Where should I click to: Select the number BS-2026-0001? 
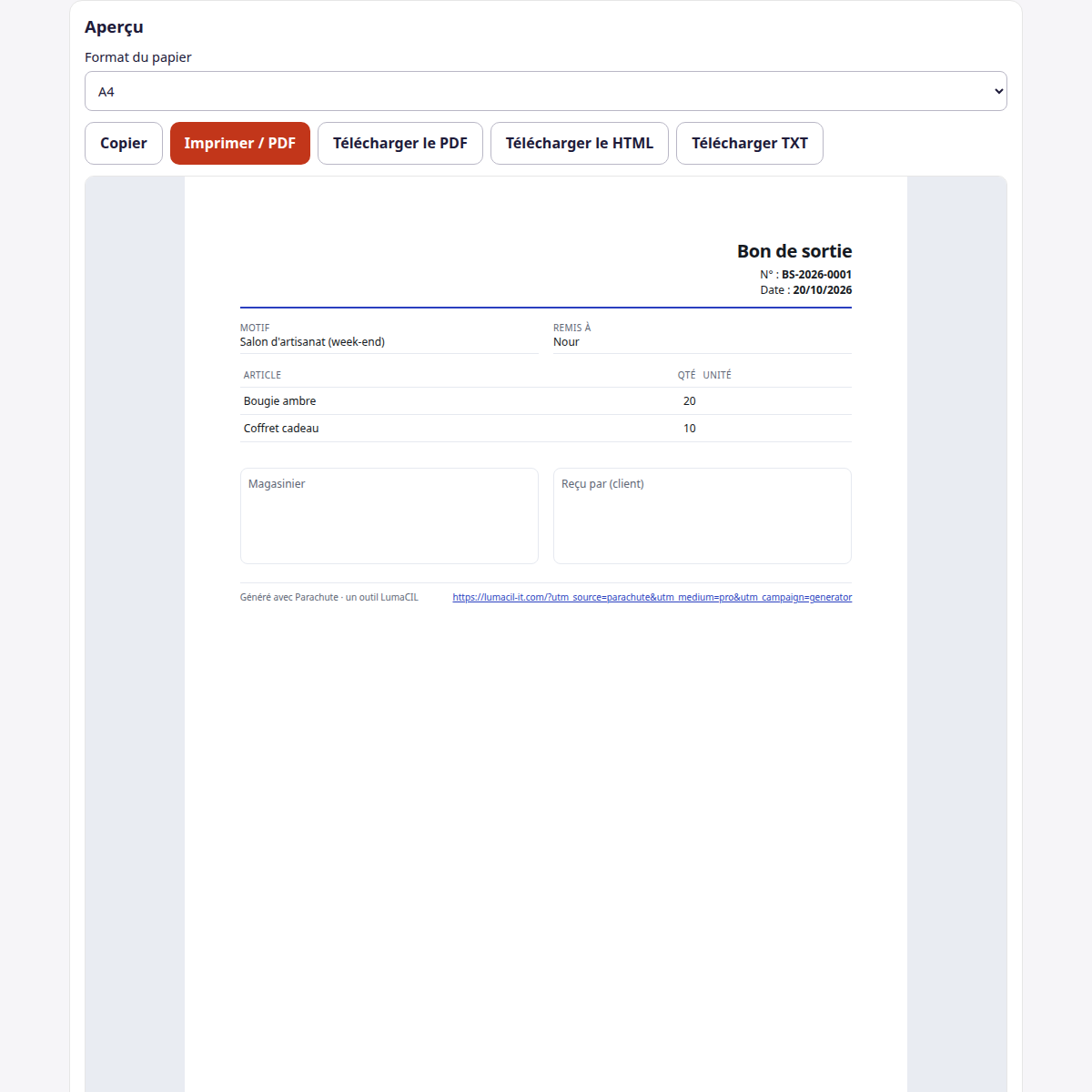pyautogui.click(x=817, y=275)
